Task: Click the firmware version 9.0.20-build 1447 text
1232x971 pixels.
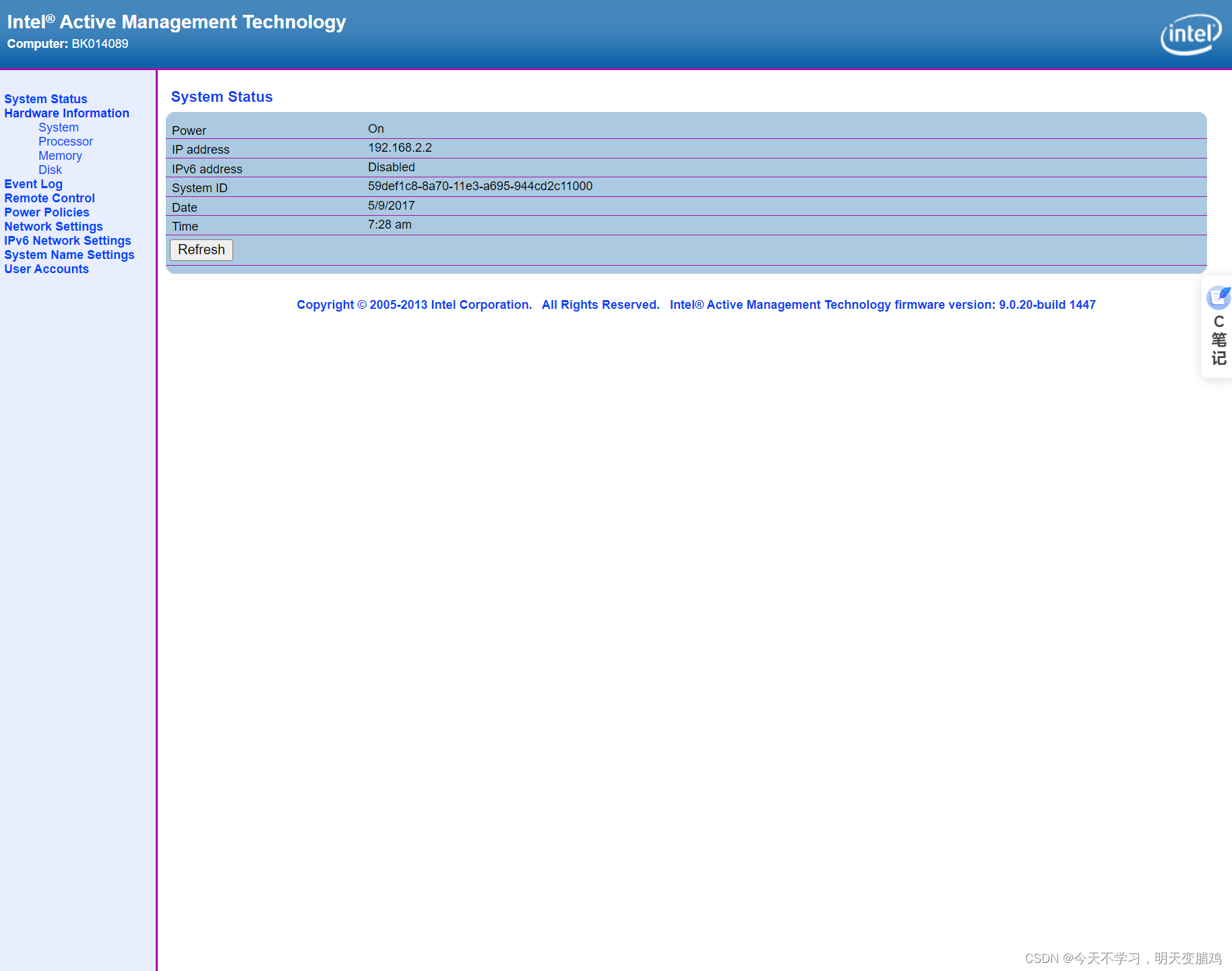Action: [1047, 305]
